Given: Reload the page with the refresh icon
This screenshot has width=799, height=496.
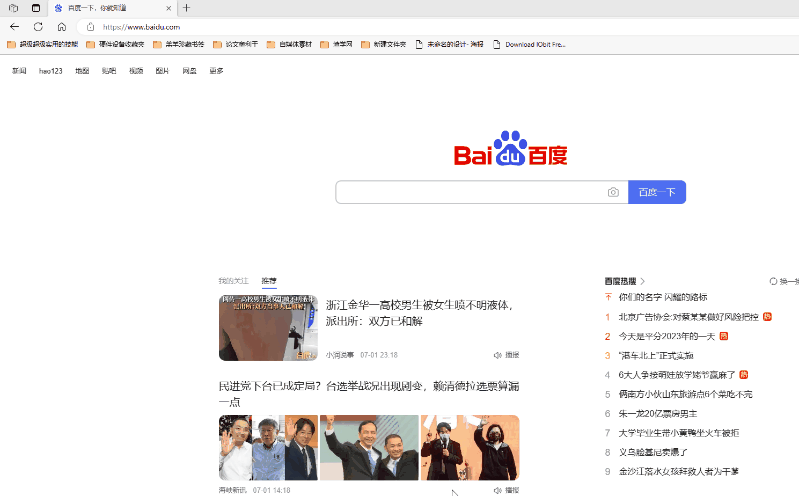Looking at the screenshot, I should pos(38,27).
